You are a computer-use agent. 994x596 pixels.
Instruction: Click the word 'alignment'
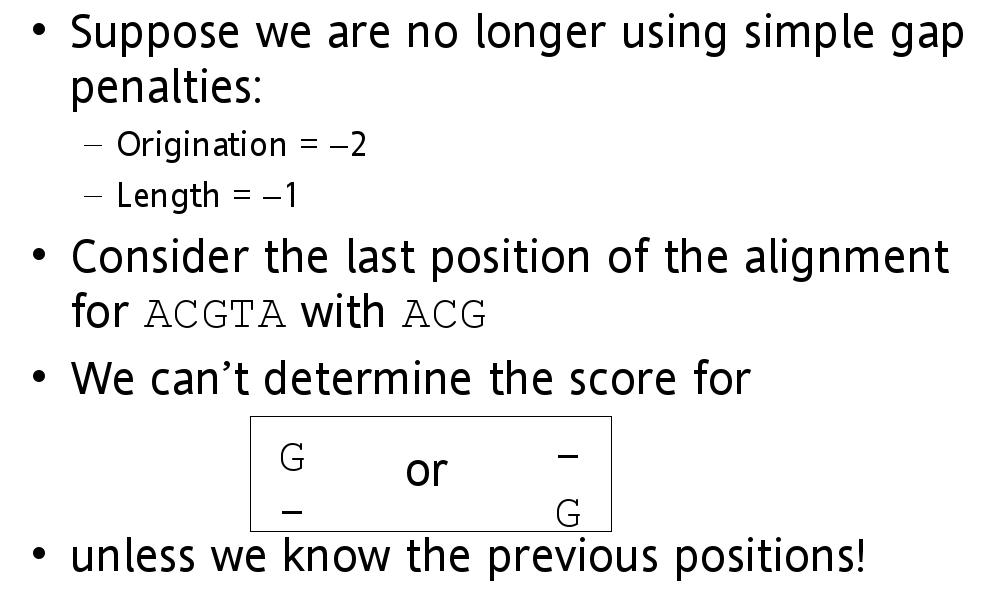coord(846,258)
